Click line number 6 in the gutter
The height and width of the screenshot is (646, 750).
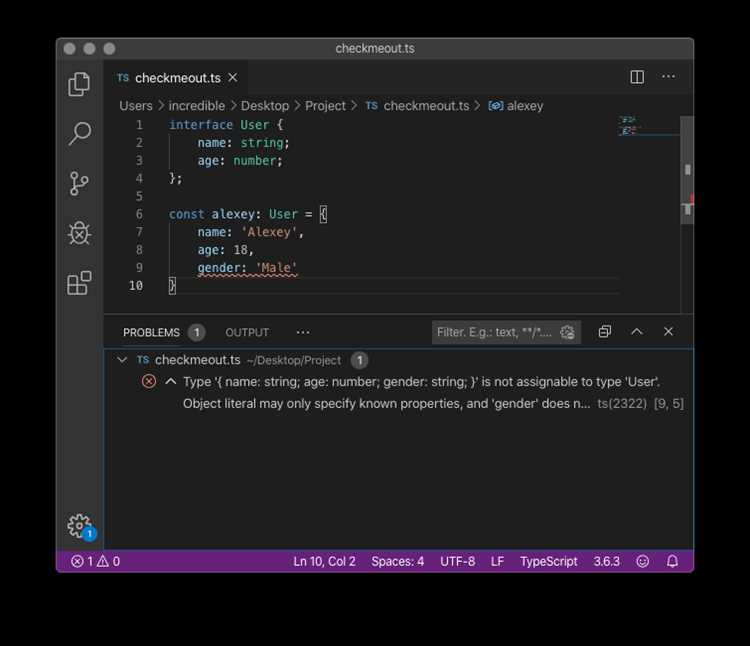(139, 214)
